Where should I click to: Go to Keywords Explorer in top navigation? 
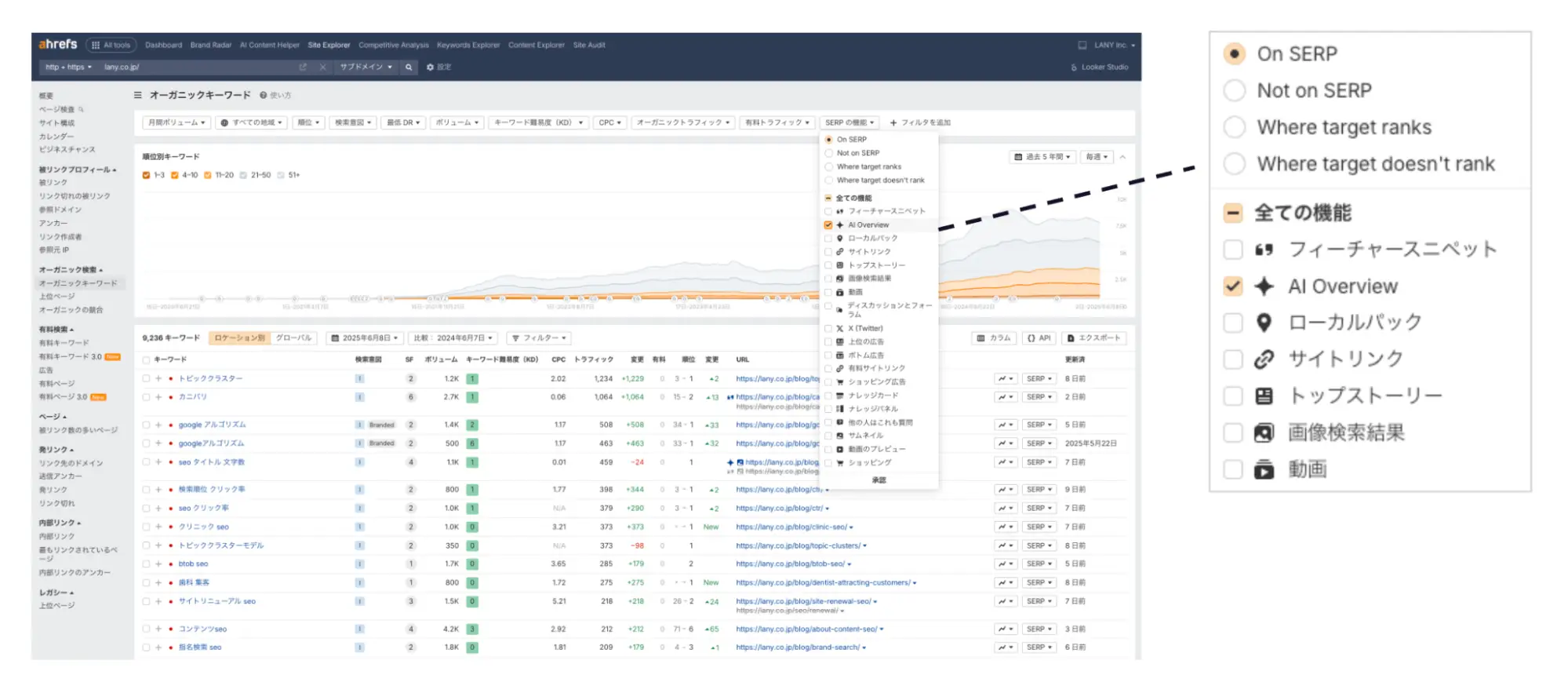pyautogui.click(x=467, y=46)
